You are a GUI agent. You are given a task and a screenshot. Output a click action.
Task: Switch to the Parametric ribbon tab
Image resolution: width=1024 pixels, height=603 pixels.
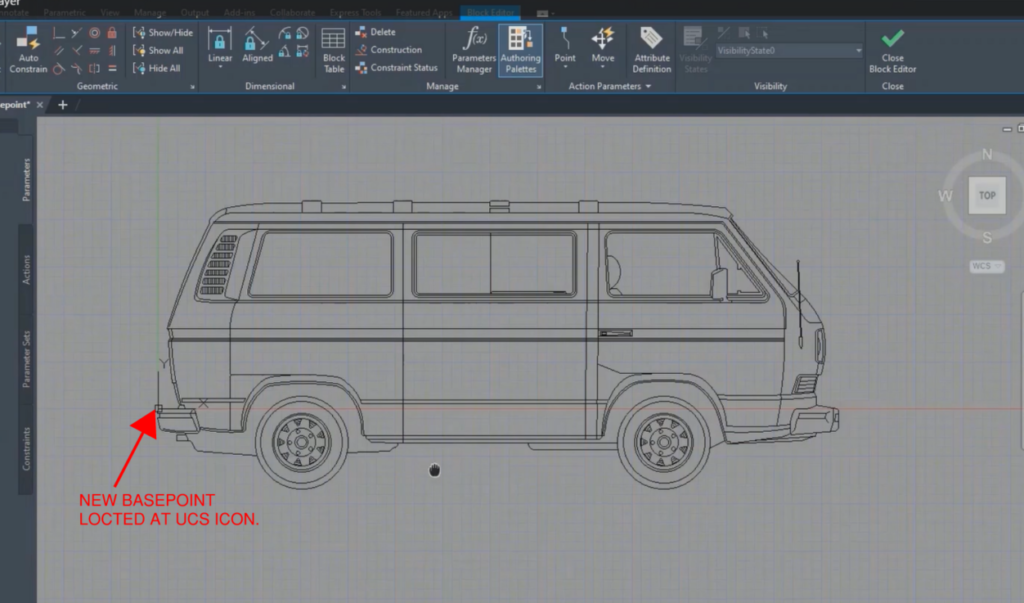coord(64,13)
